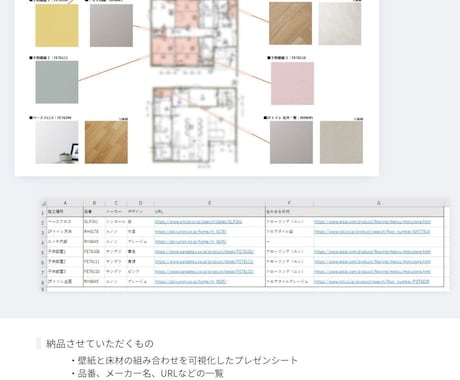Open the column G flooring link in row 2
The height and width of the screenshot is (380, 460).
(x=372, y=222)
